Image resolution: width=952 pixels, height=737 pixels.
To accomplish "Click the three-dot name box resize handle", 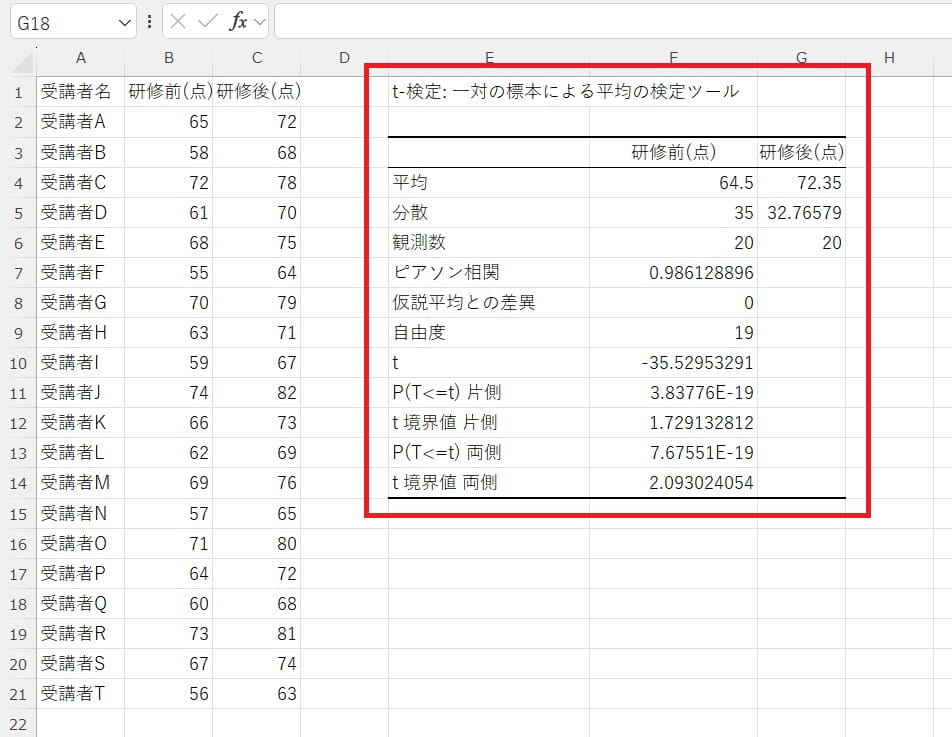I will coord(150,22).
